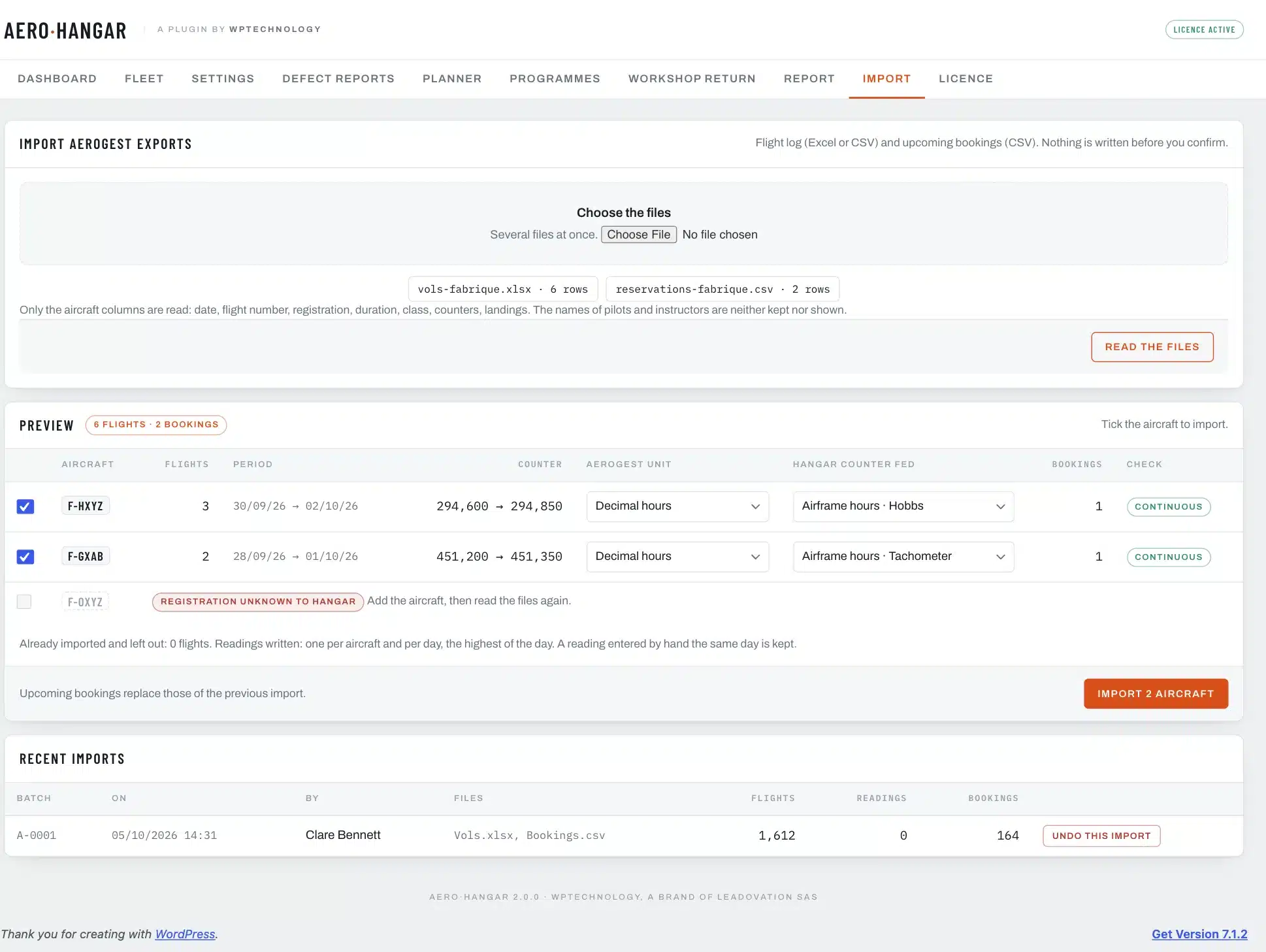Click Continuous check badge for F-GXAB
The width and height of the screenshot is (1266, 952).
tap(1169, 557)
